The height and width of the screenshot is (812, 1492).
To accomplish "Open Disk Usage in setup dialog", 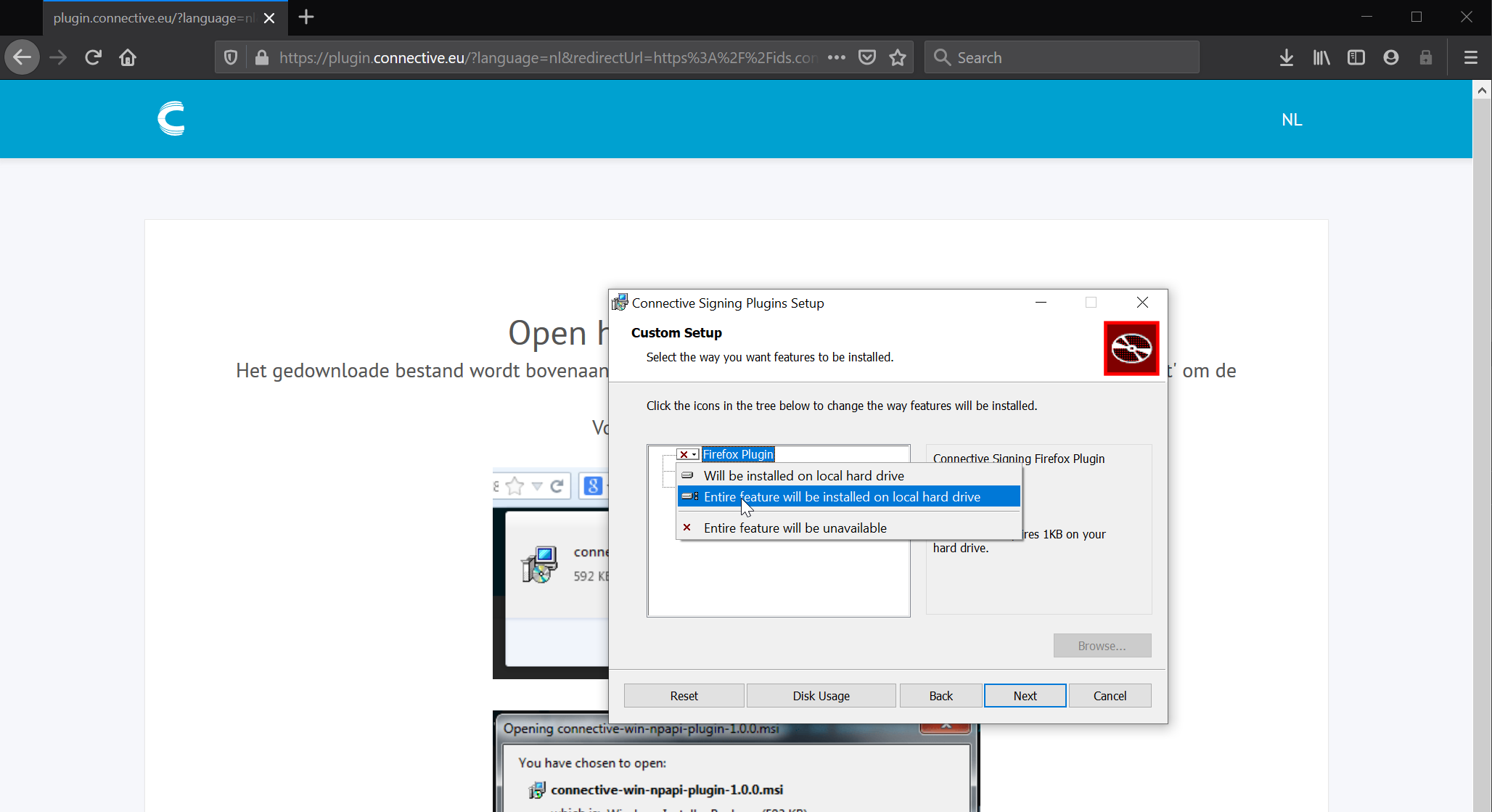I will click(821, 696).
